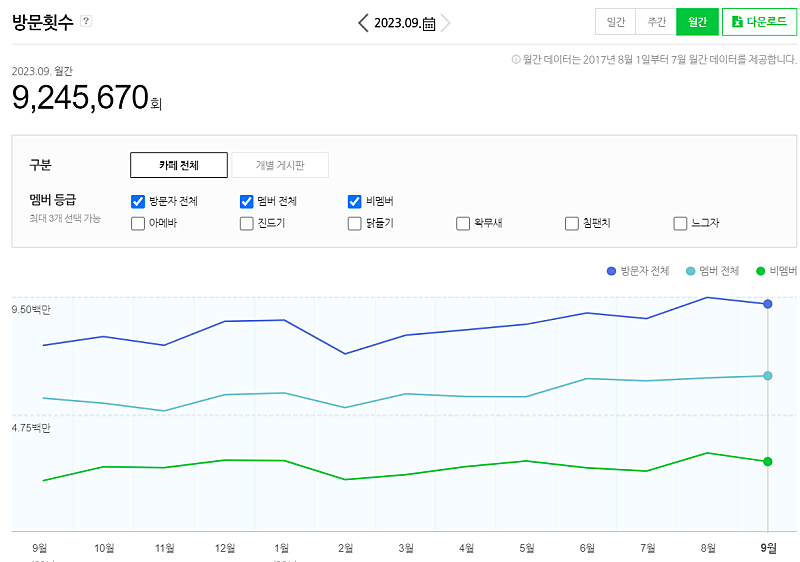Tick the 진드기 grade checkbox

[247, 223]
